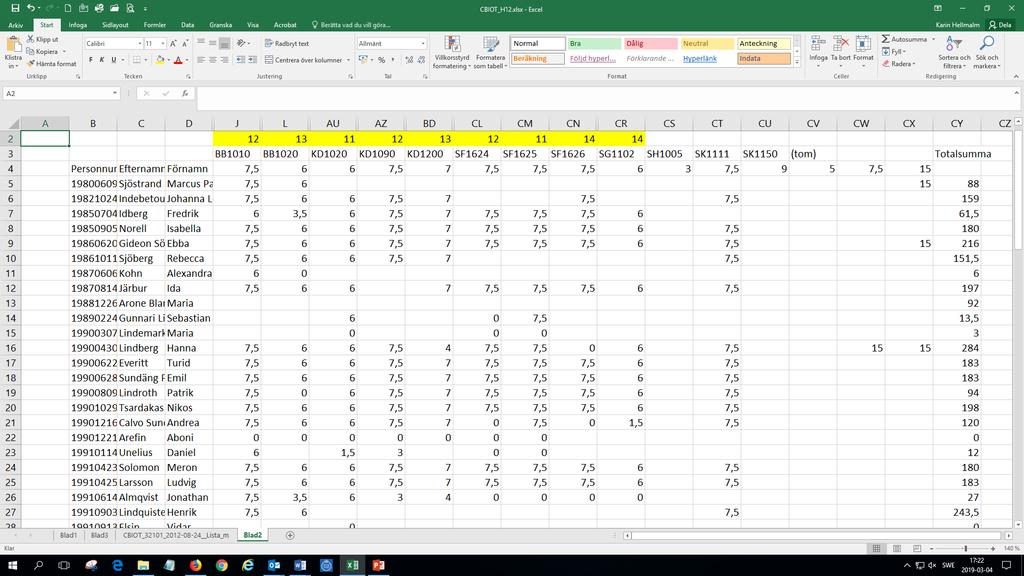
Task: Open Formatera som tabell gallery
Action: [x=490, y=53]
